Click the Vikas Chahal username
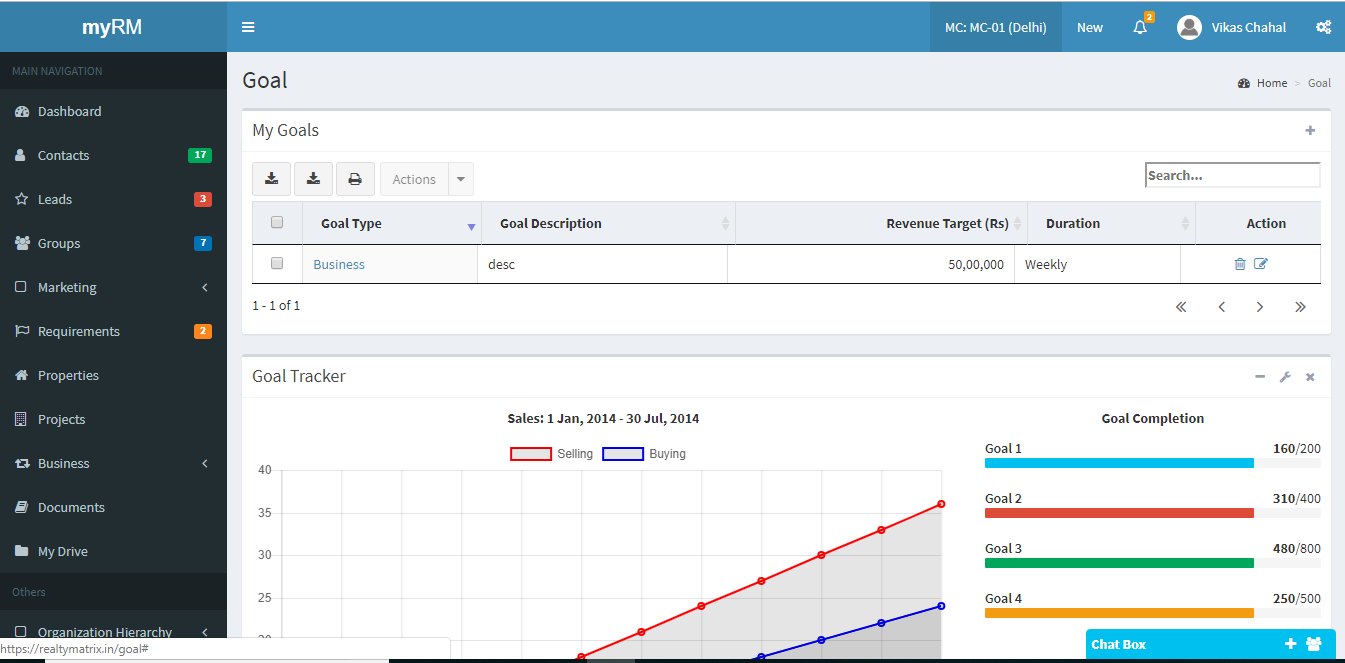Viewport: 1345px width, 663px height. (1249, 27)
